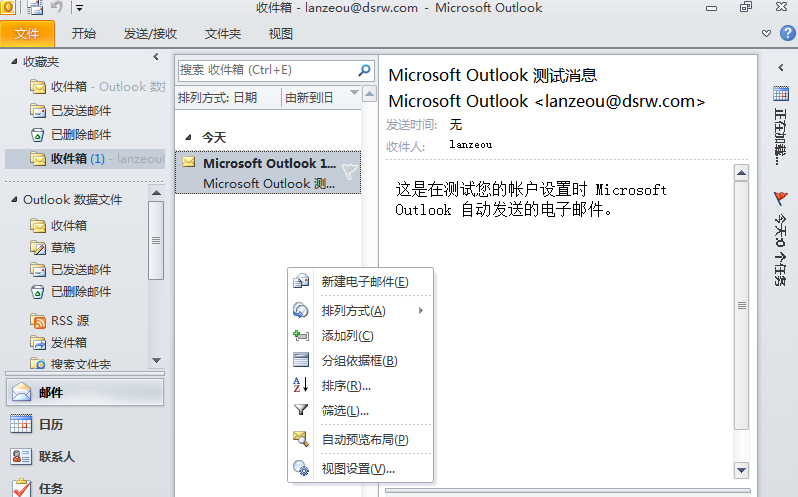
Task: Open the 视图 ribbon tab
Action: 280,34
